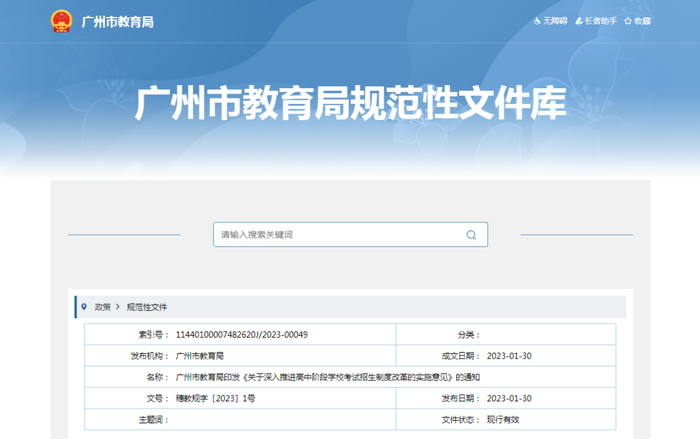Focus the 请输入搜索关键词 search field
Image resolution: width=700 pixels, height=439 pixels.
click(350, 234)
